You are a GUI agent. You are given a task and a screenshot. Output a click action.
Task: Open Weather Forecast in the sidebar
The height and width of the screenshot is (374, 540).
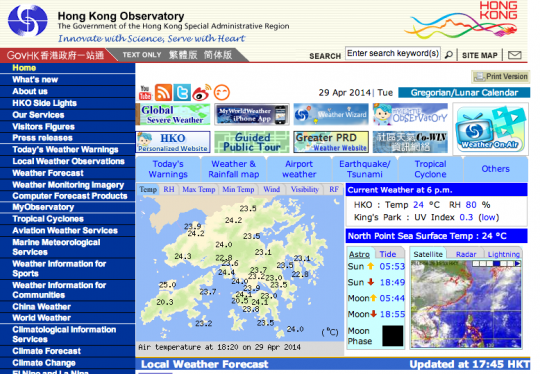pos(48,173)
